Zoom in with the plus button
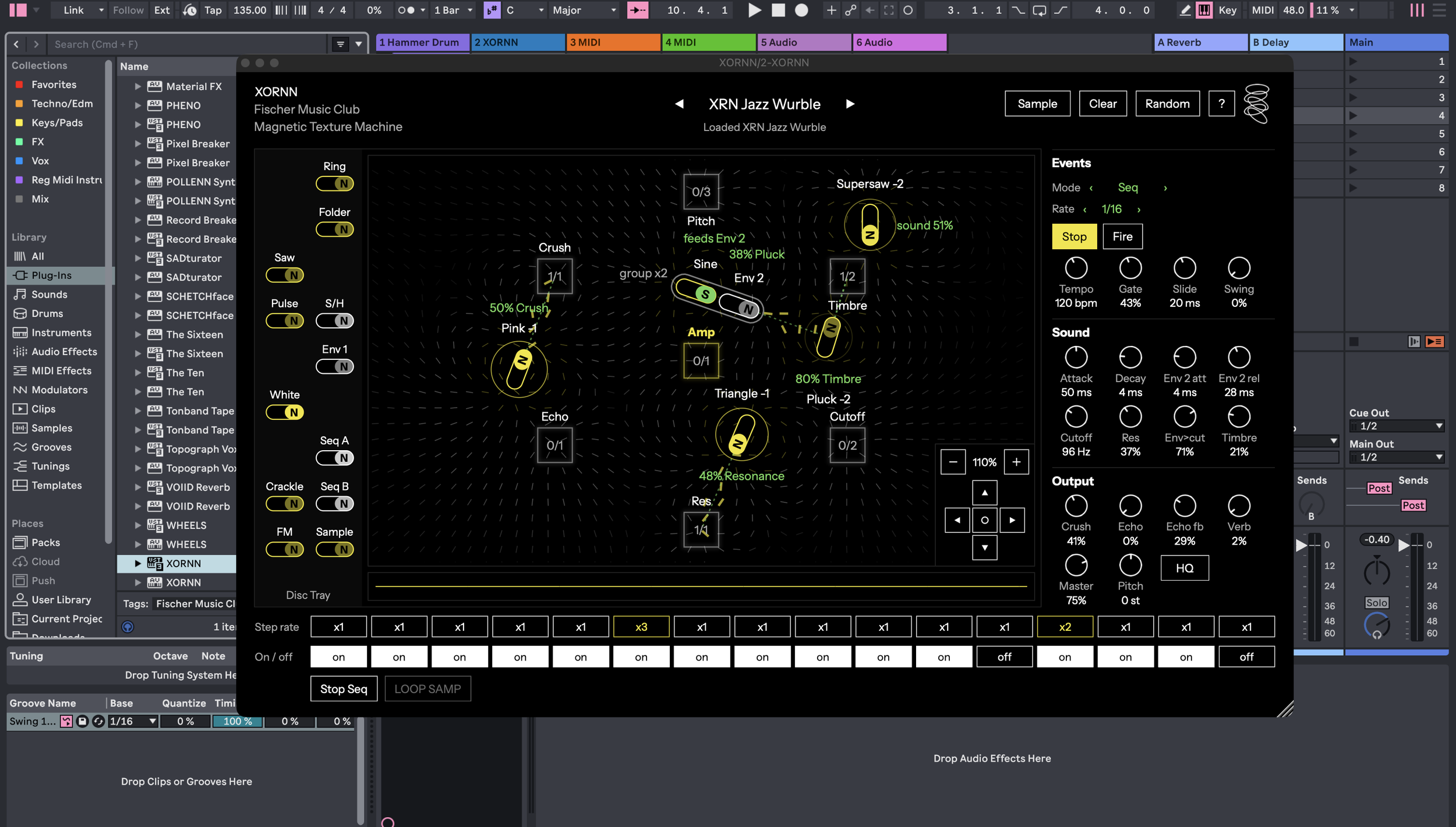The height and width of the screenshot is (827, 1456). click(1016, 462)
